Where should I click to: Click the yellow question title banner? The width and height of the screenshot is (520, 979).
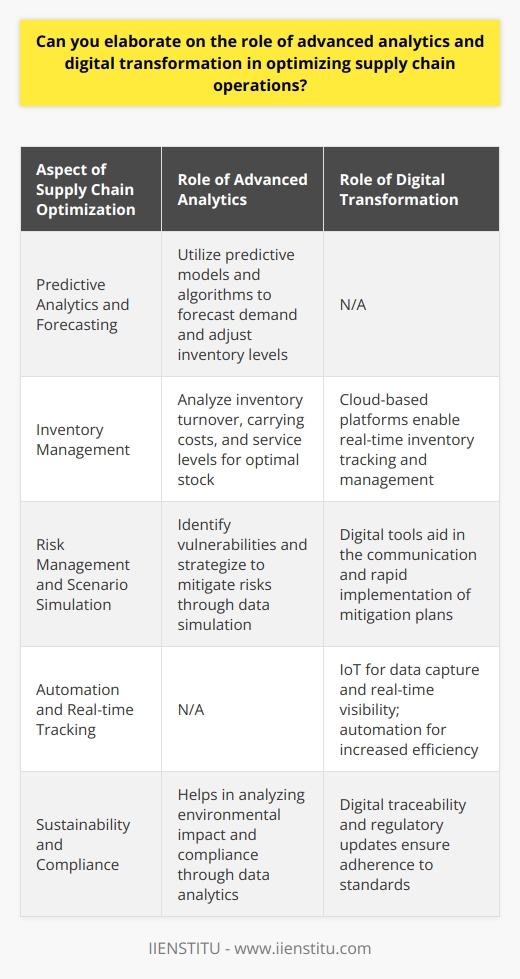260,63
